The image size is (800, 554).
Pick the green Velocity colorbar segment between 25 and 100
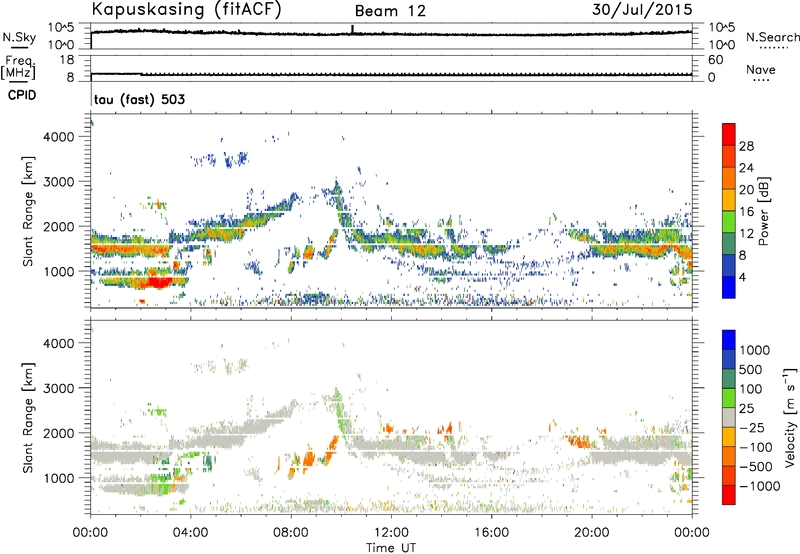(729, 398)
